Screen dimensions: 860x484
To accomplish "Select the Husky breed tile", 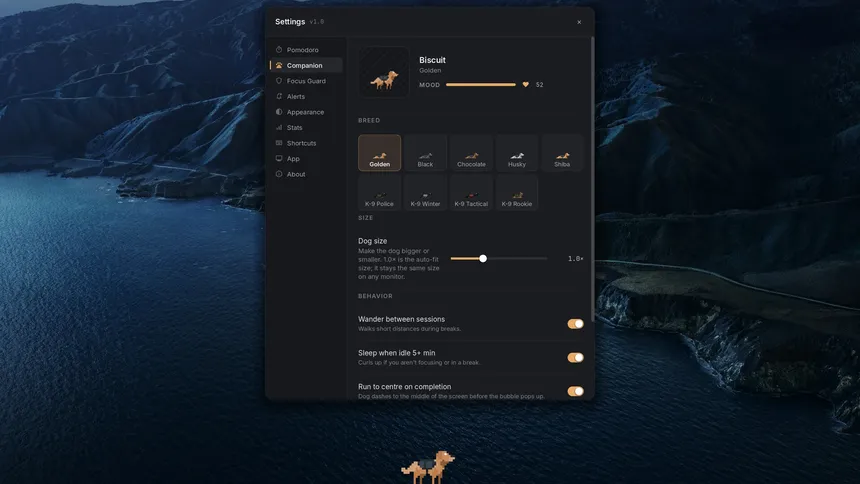I will pyautogui.click(x=517, y=153).
